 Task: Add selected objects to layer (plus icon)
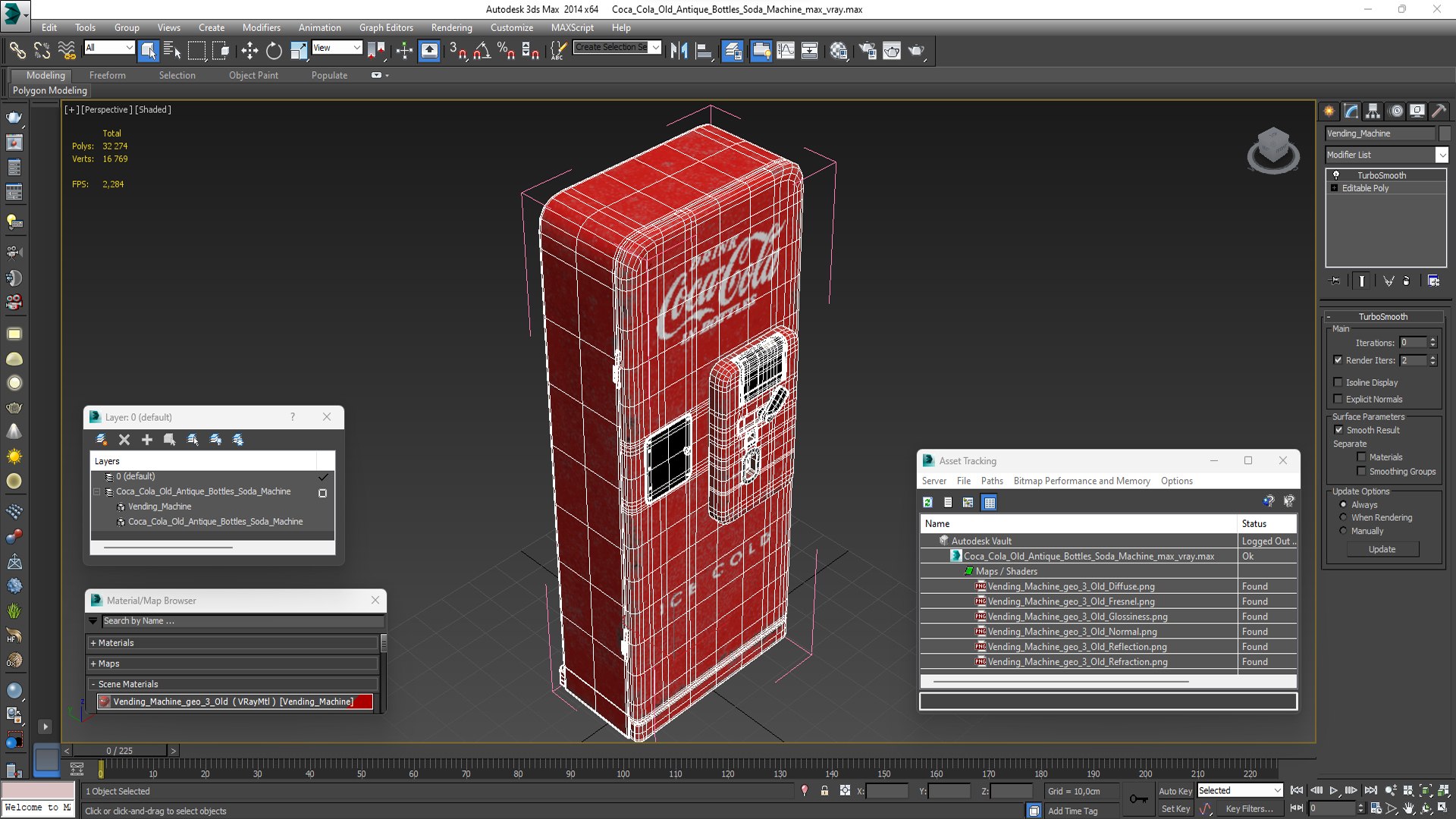point(147,440)
